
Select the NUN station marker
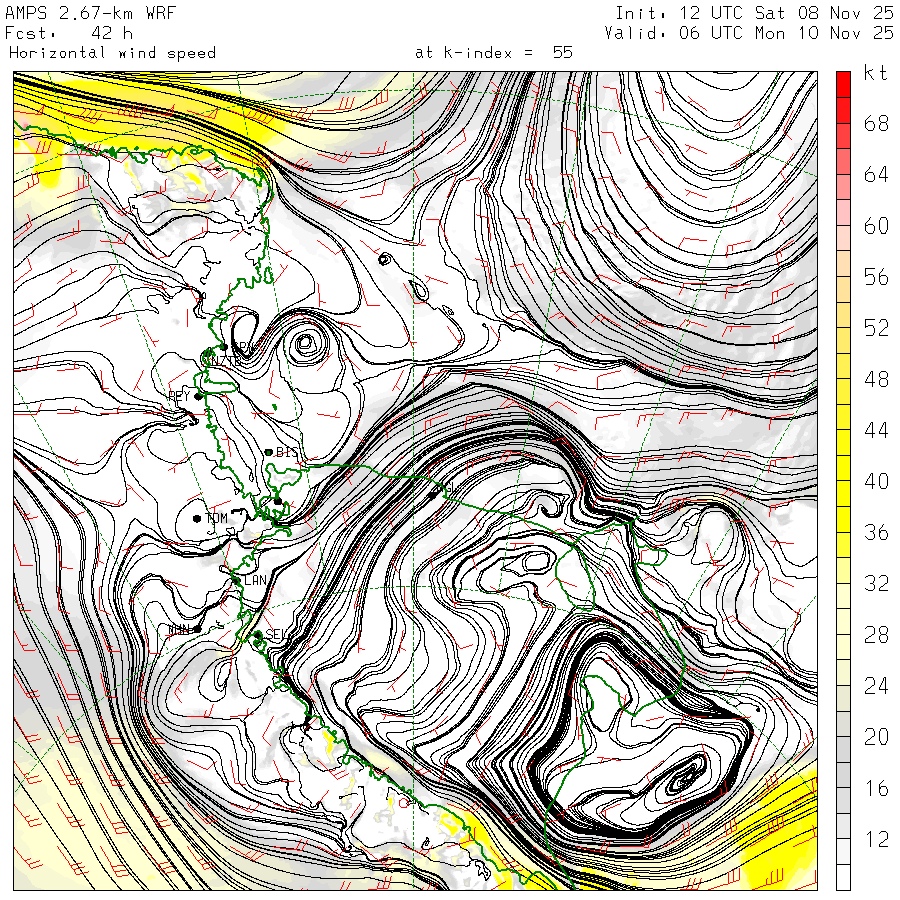tap(197, 628)
